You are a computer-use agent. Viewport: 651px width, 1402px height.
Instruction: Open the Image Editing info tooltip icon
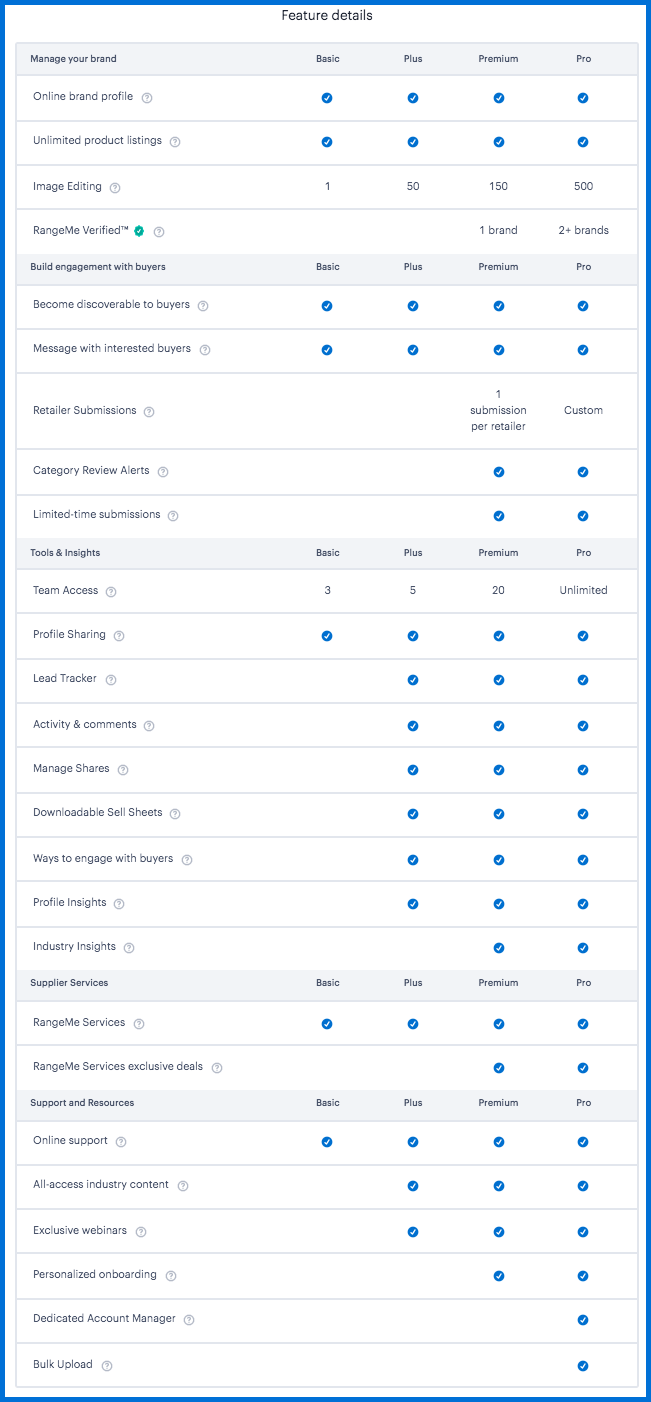click(x=115, y=188)
